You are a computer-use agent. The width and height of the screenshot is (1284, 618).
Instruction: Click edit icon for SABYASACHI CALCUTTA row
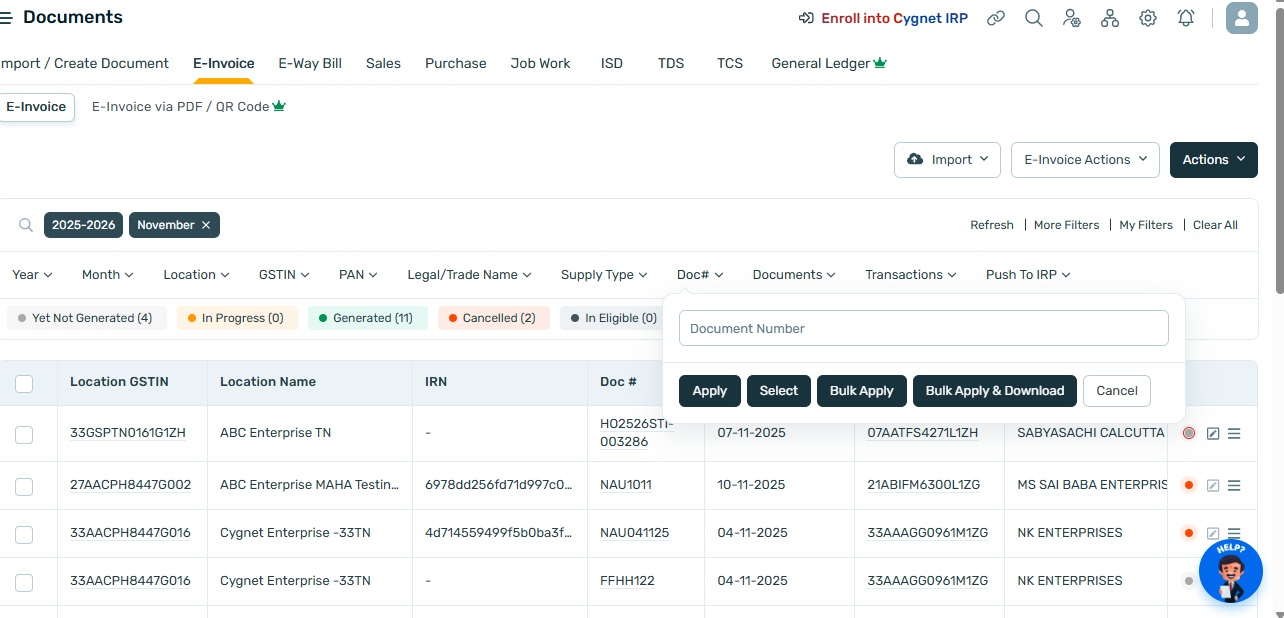point(1213,433)
